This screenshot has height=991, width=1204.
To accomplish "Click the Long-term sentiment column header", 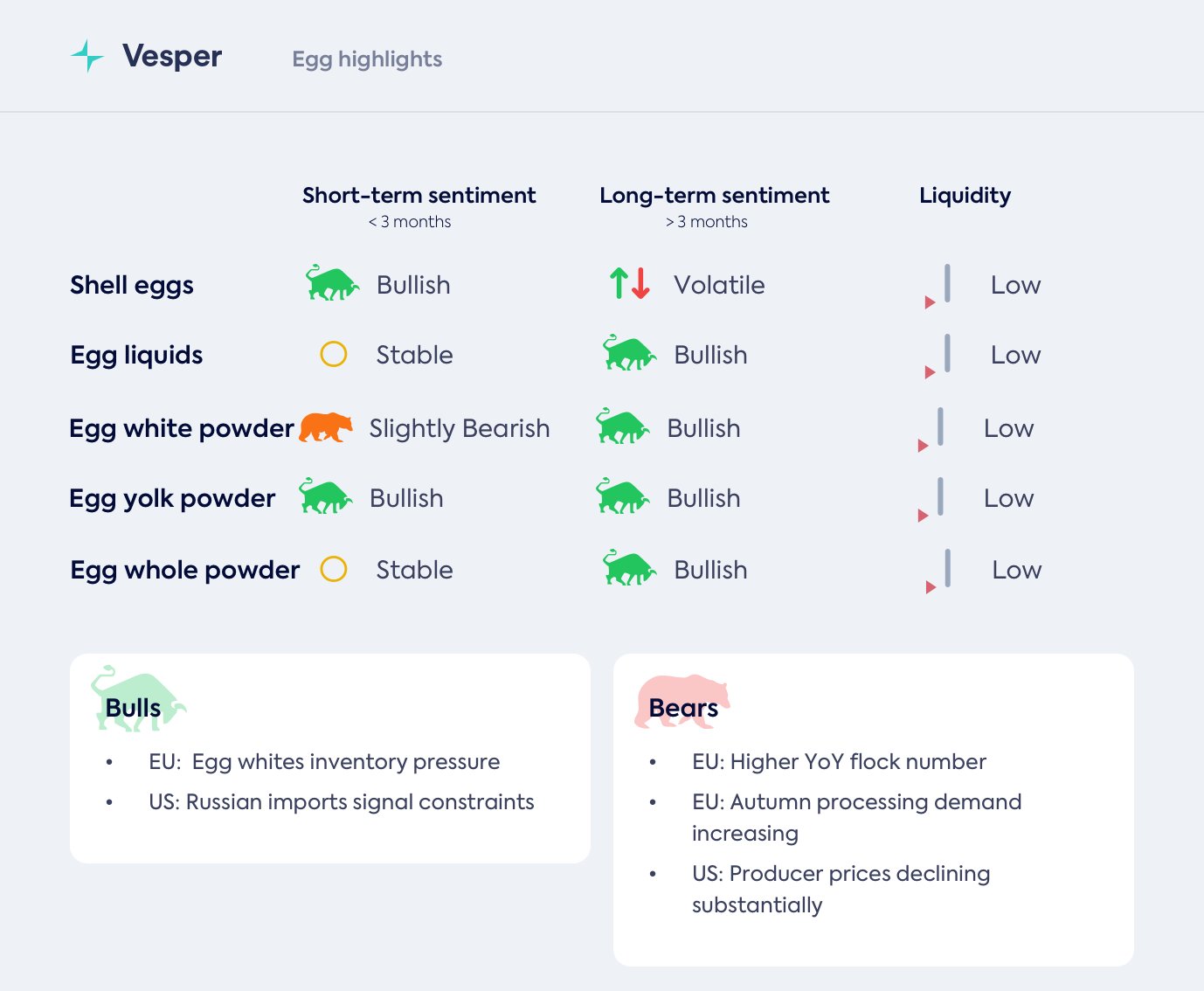I will pos(714,196).
